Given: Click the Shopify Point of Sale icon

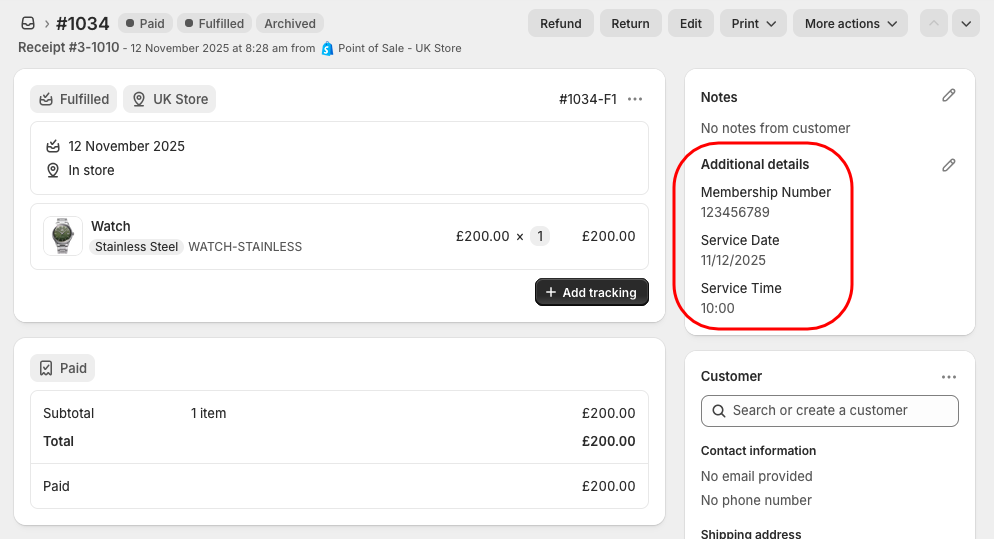Looking at the screenshot, I should tap(327, 48).
